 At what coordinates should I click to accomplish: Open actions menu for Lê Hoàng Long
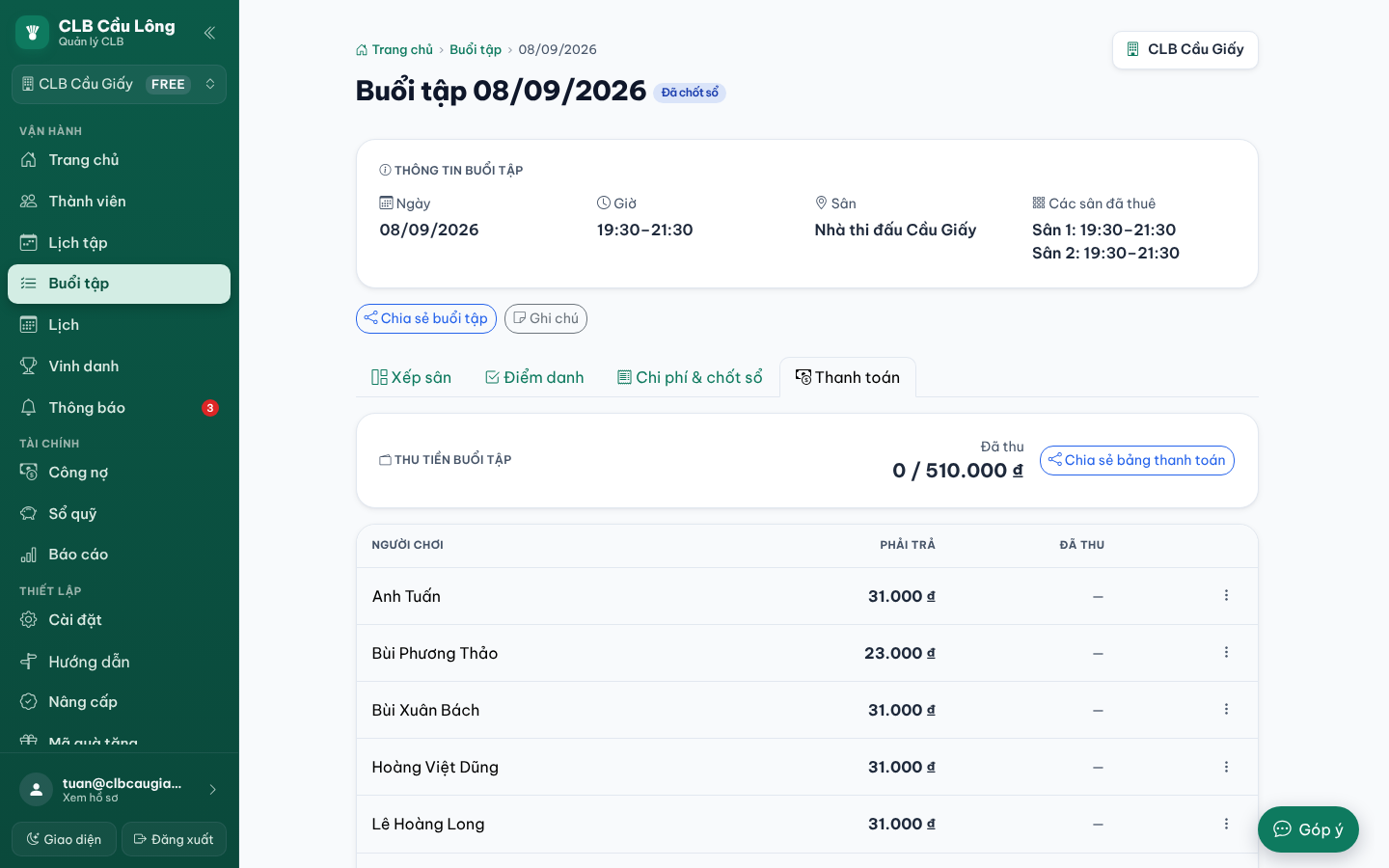point(1226,824)
